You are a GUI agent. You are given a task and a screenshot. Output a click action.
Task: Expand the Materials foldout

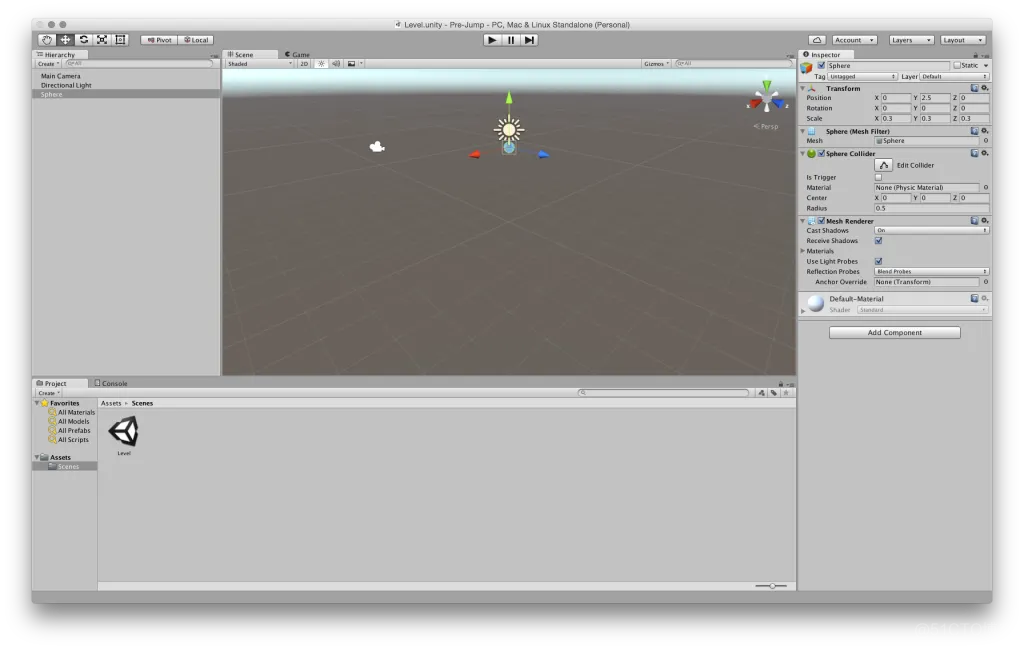coord(803,251)
